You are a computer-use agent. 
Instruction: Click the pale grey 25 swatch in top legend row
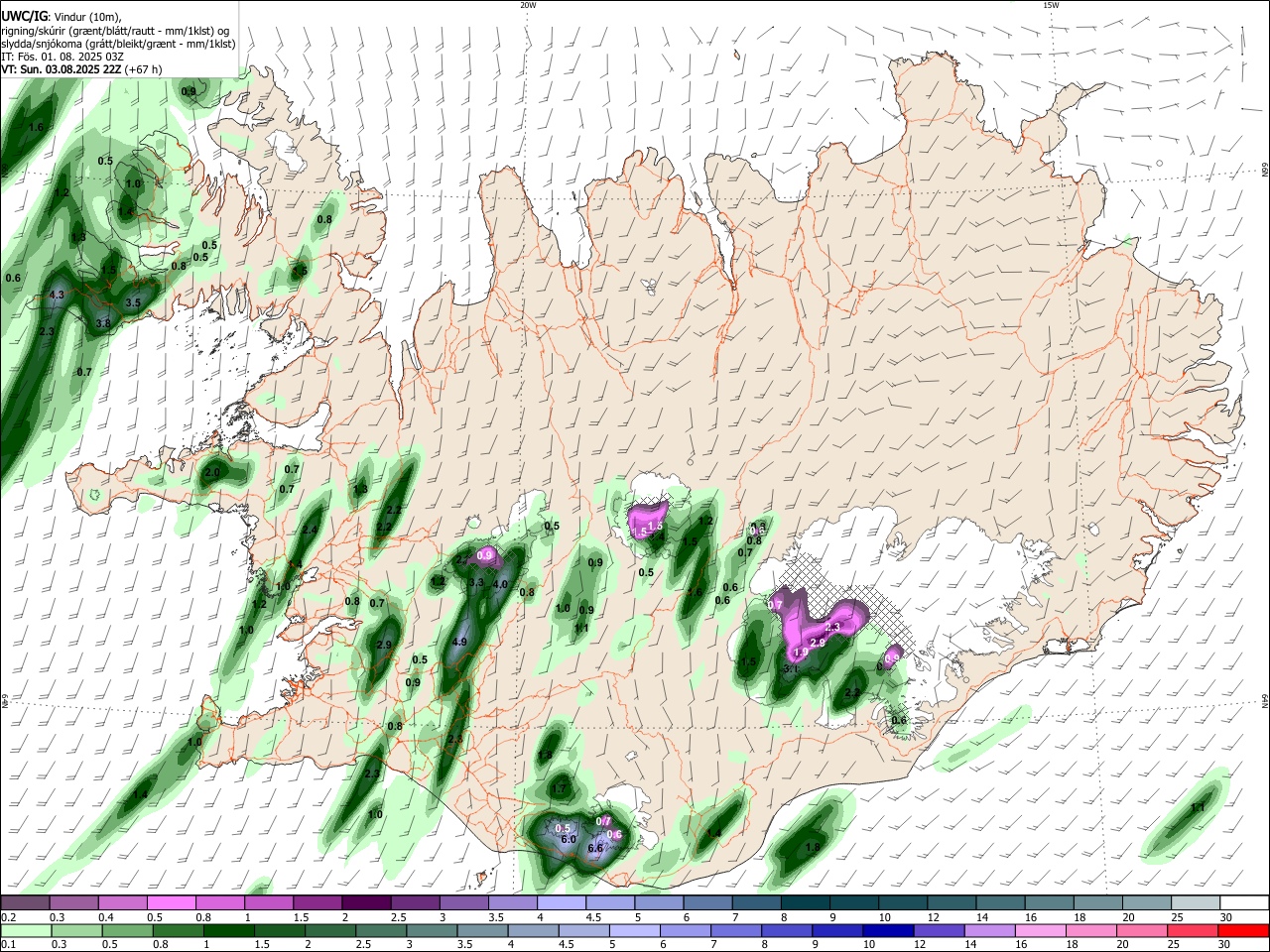(x=1196, y=903)
